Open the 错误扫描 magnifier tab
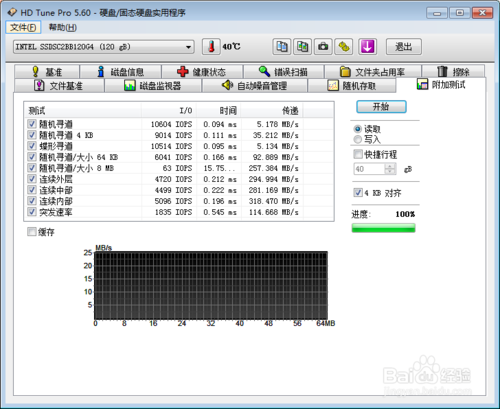Viewport: 500px width, 409px height. (284, 72)
